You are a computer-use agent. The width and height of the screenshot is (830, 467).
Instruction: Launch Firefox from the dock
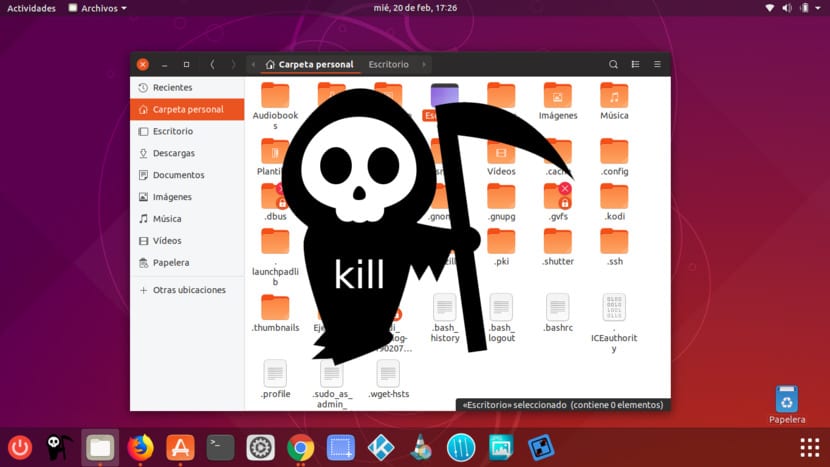140,447
